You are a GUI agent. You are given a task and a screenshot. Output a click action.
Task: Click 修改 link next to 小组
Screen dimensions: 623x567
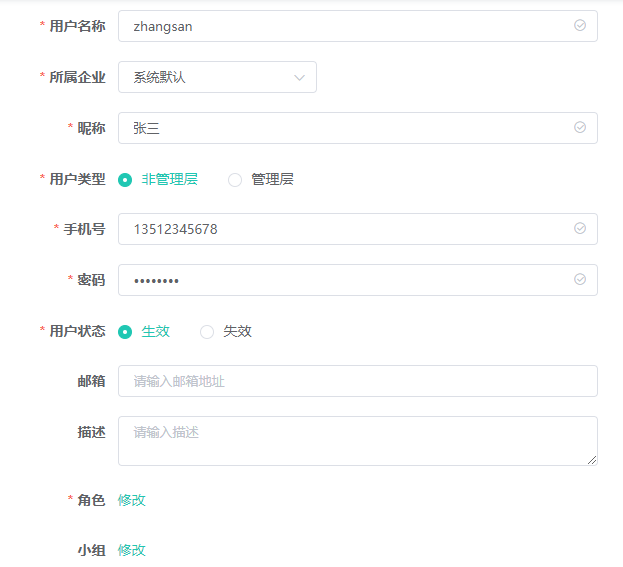132,550
